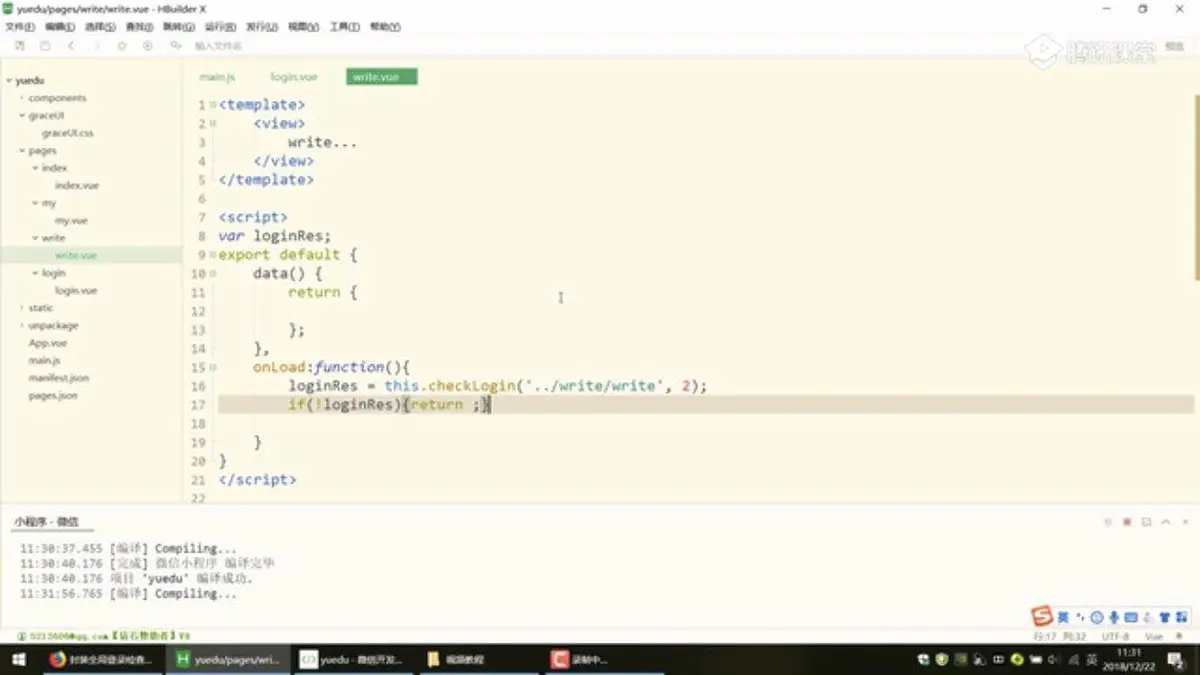Open my.vue in the project tree
Viewport: 1200px width, 675px height.
click(71, 220)
